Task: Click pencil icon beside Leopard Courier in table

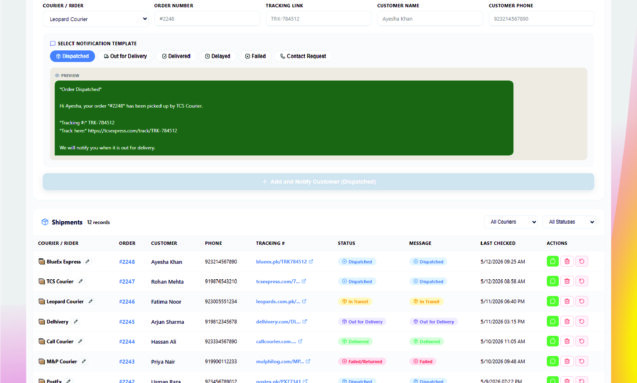Action: pos(90,301)
